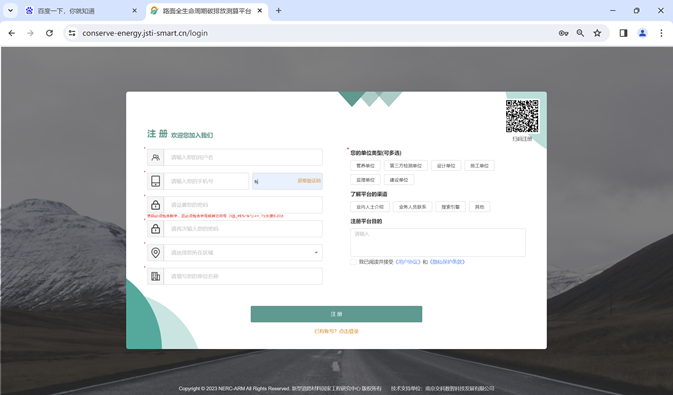The height and width of the screenshot is (395, 673).
Task: Focus the 注册平台目的 purpose text area
Action: pyautogui.click(x=438, y=243)
